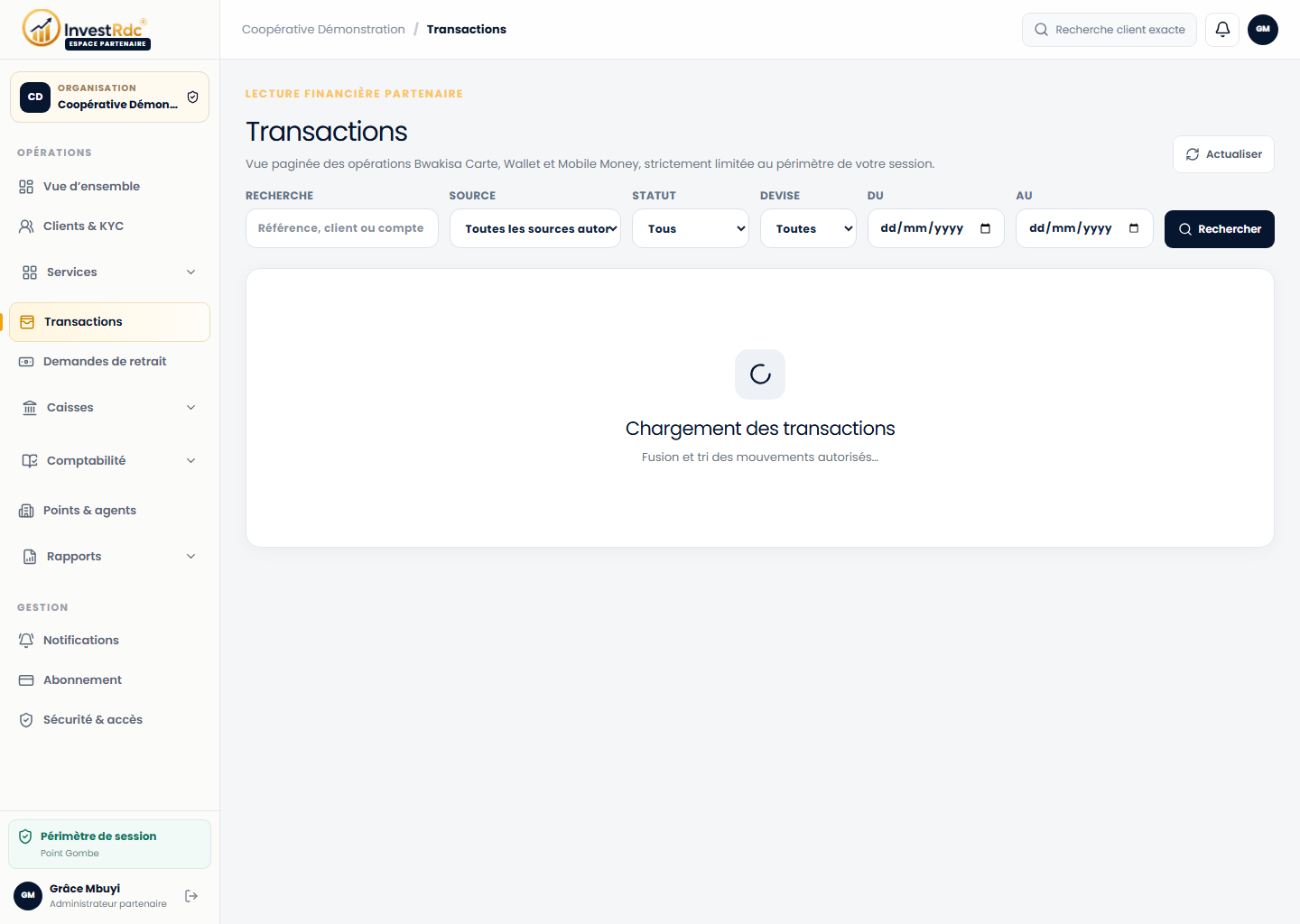Open the Statut dropdown showing Tous
The width and height of the screenshot is (1300, 924).
[x=691, y=228]
